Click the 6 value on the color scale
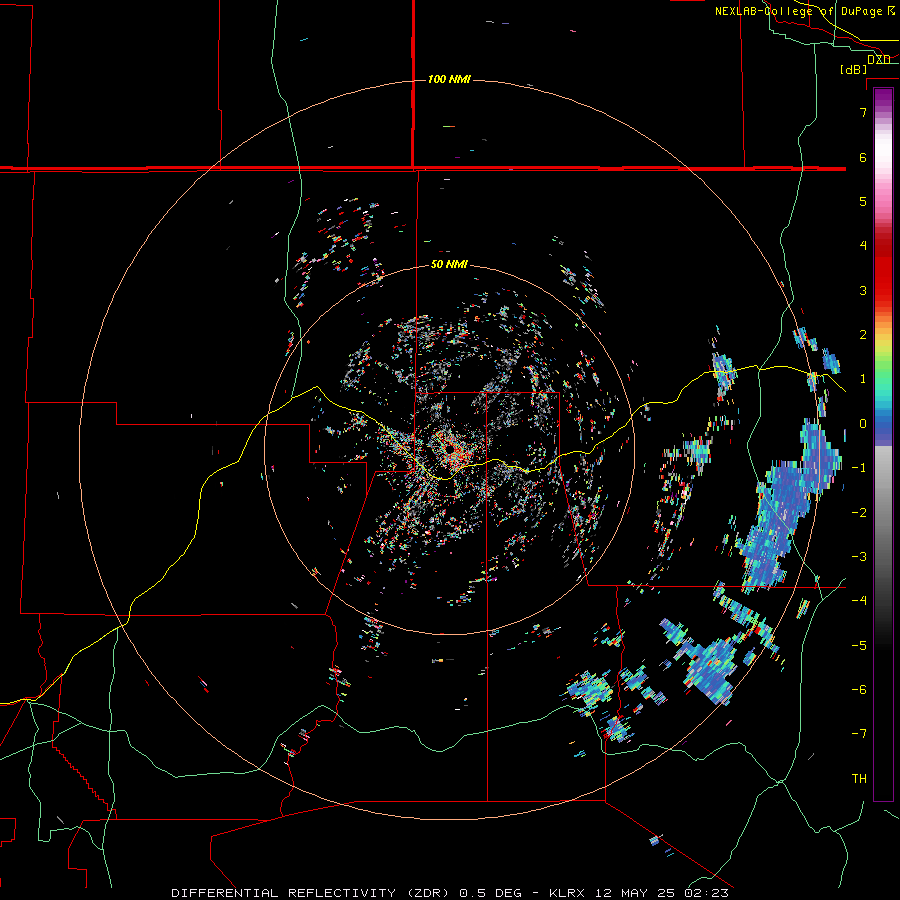Screen dimensions: 900x900 863,157
